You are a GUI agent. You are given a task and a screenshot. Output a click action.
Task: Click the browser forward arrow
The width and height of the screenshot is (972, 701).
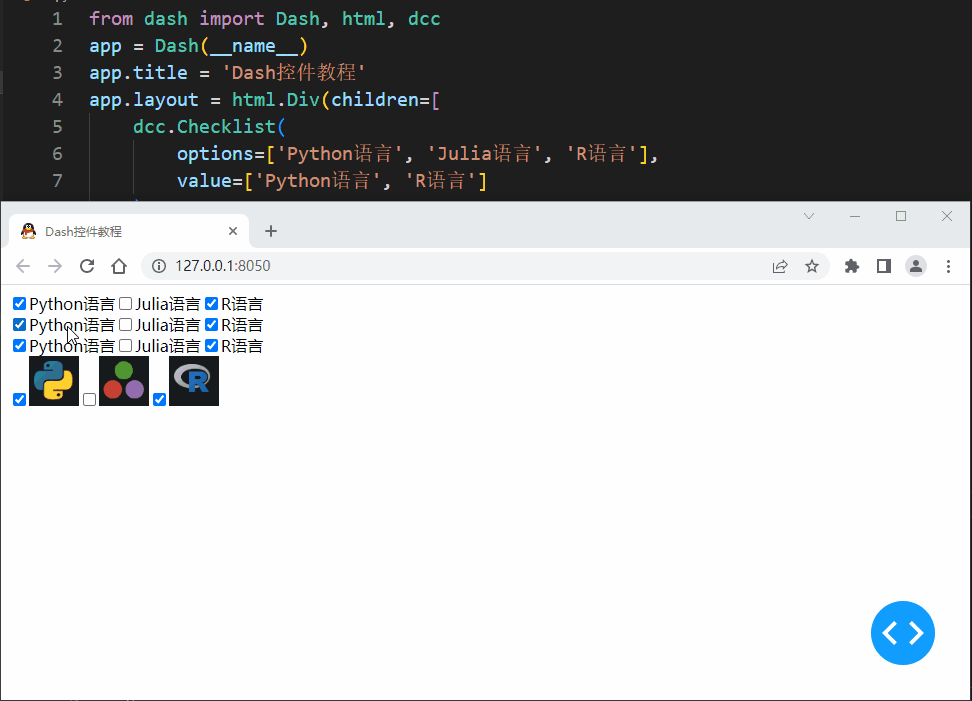[55, 266]
